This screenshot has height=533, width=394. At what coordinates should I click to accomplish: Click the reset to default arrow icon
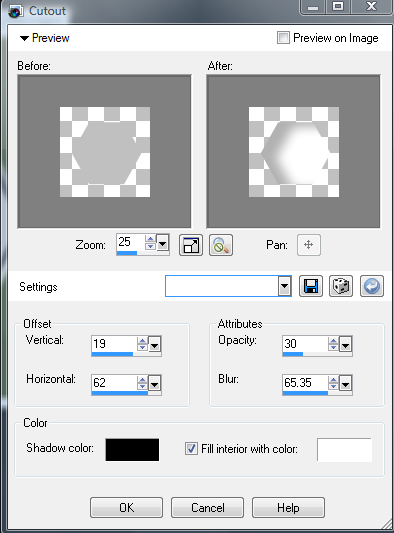[372, 286]
